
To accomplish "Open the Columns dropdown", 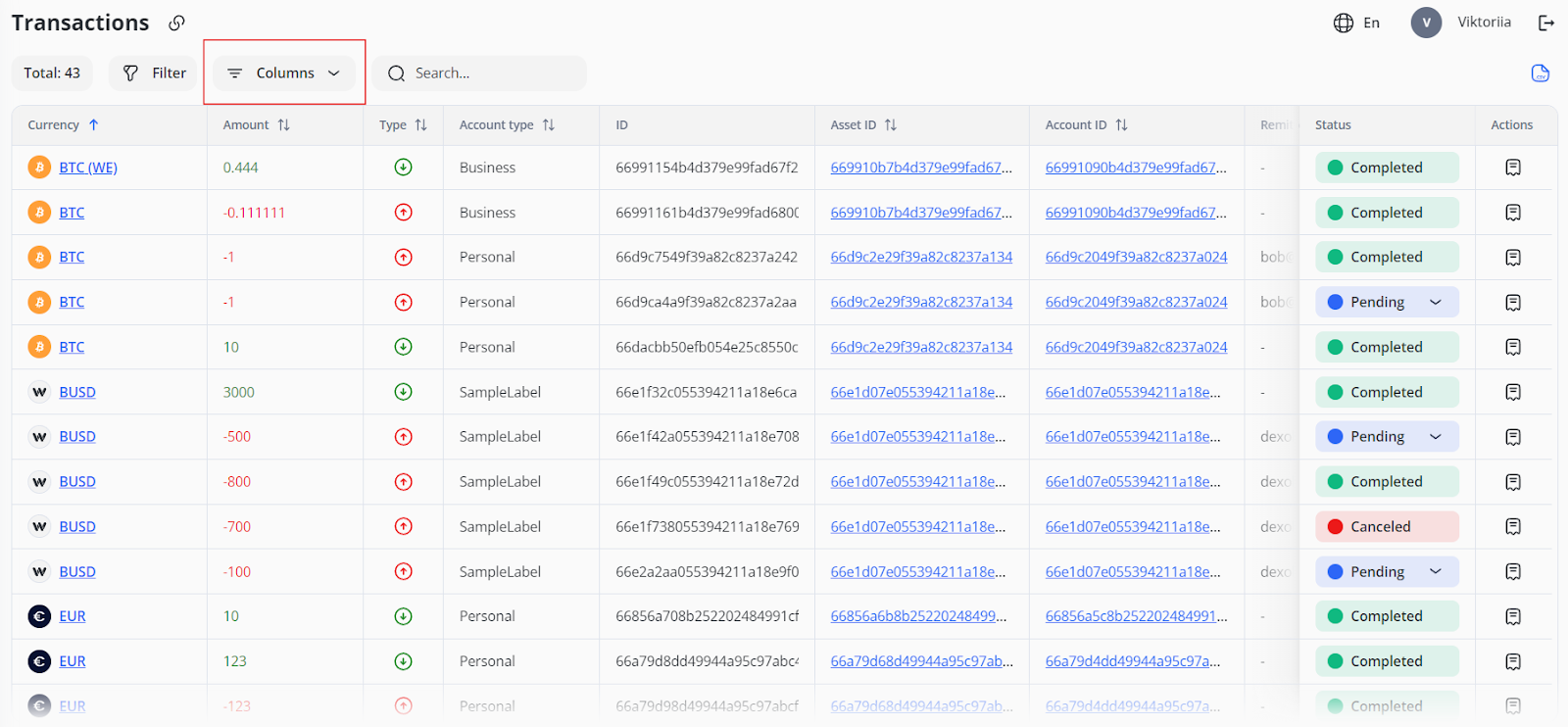I will [x=284, y=73].
